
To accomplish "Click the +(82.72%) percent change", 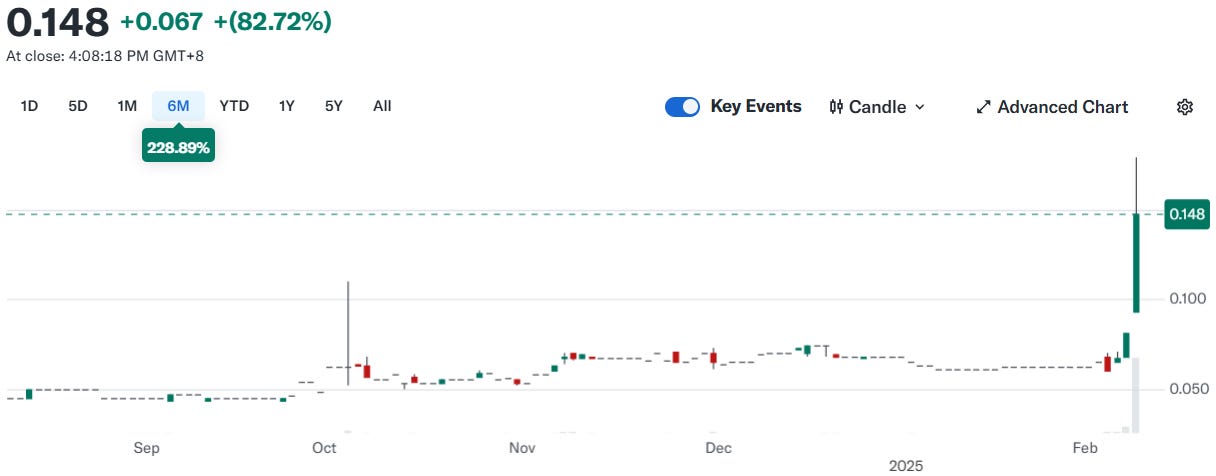I will tap(273, 21).
